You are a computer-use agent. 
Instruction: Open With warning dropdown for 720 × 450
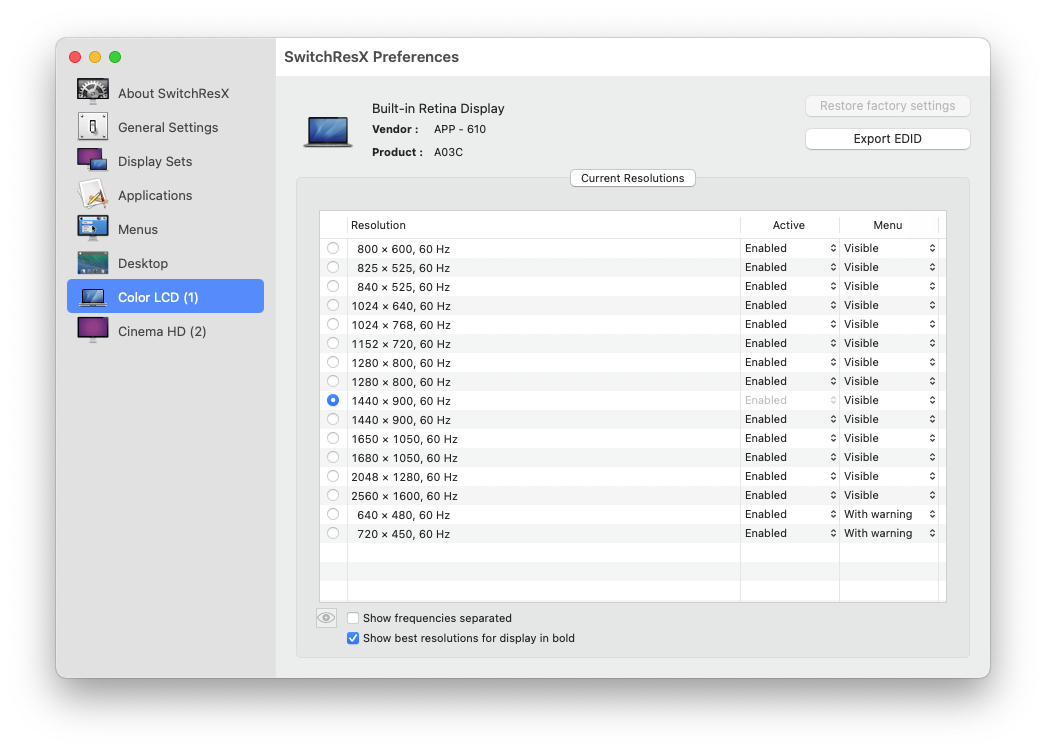click(x=889, y=533)
